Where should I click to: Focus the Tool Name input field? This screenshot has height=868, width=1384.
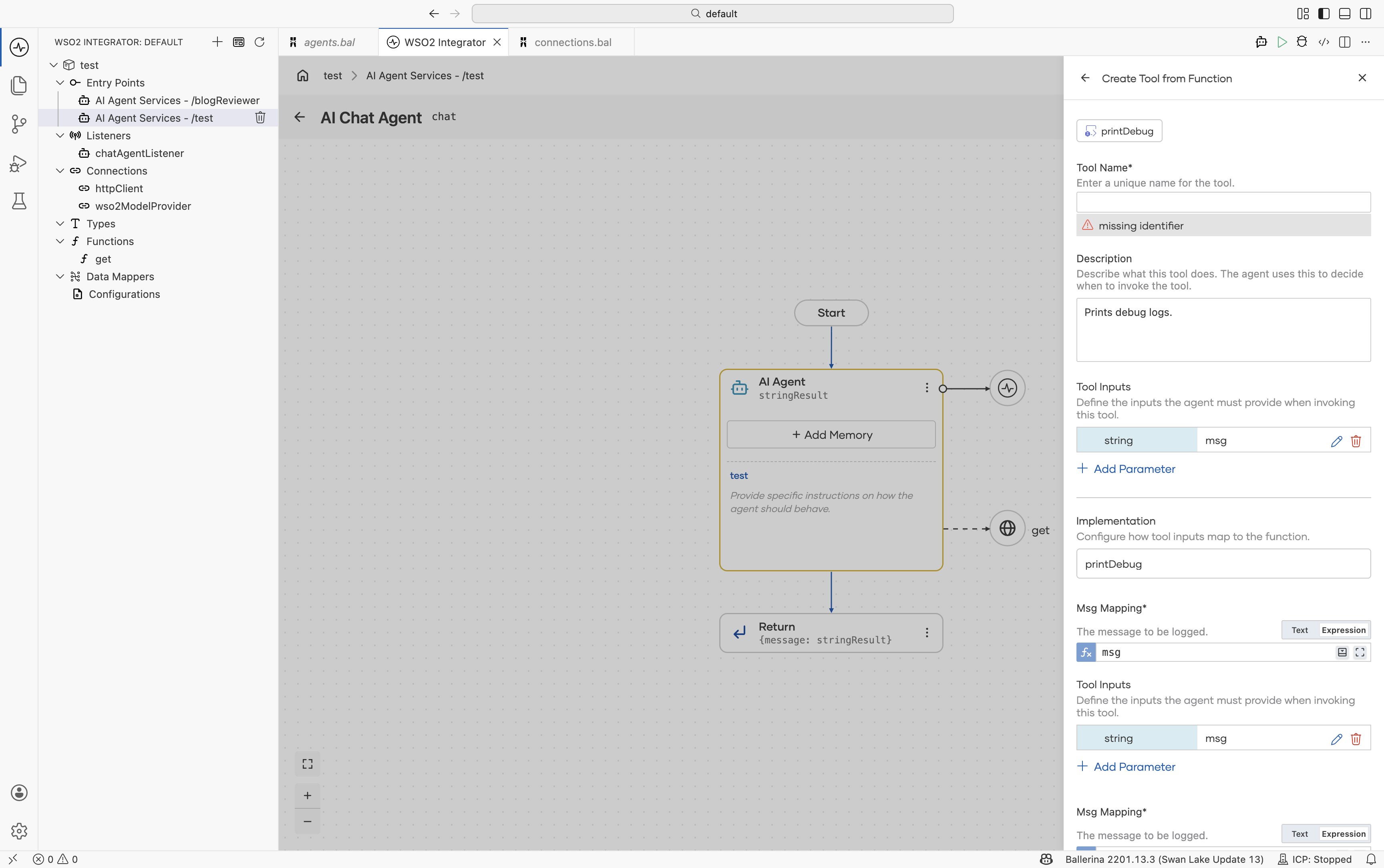click(1223, 202)
